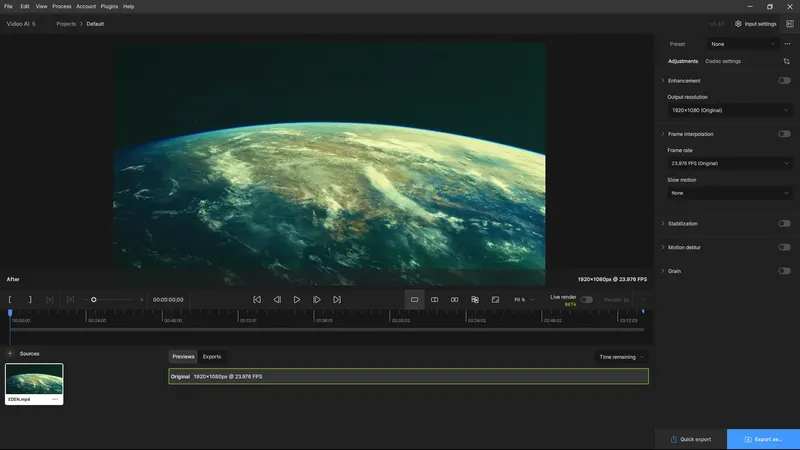Select side-by-side view icon
Screen dimensions: 800x450
pyautogui.click(x=455, y=299)
